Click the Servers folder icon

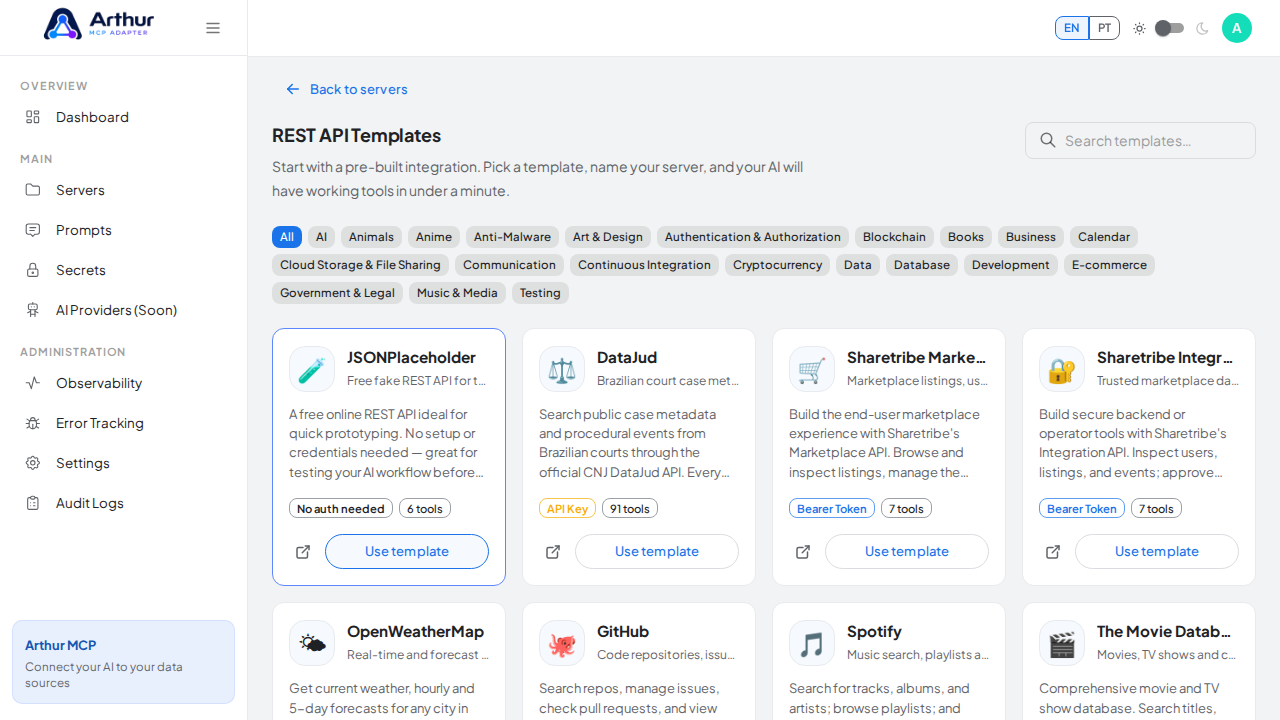(x=33, y=190)
